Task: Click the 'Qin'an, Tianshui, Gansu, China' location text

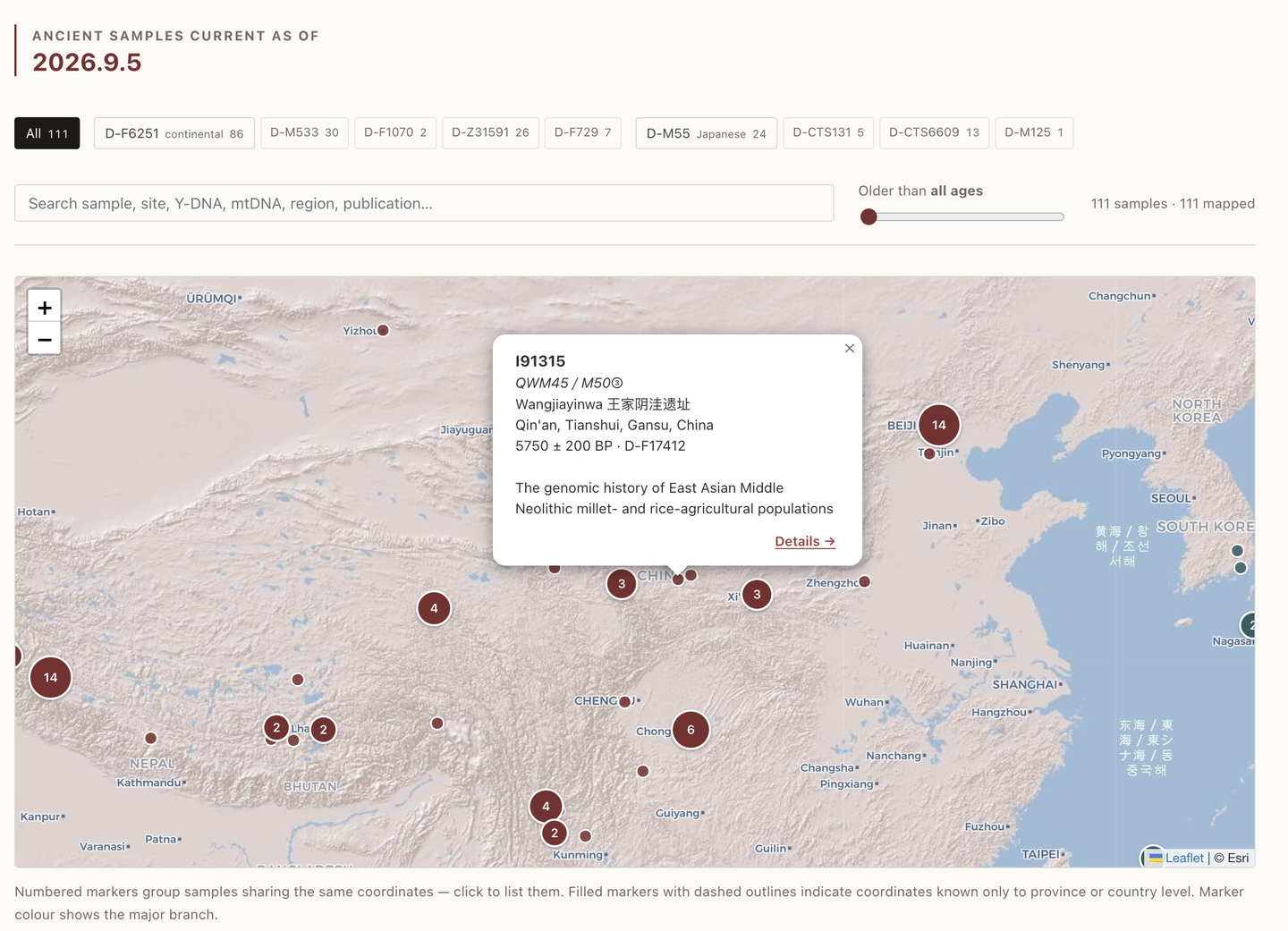Action: (614, 425)
